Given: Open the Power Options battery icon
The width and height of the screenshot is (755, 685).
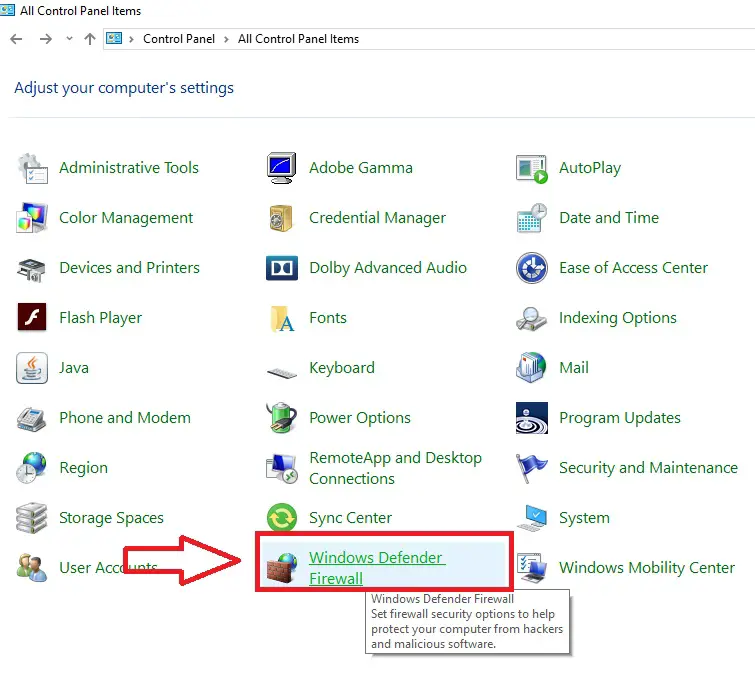Looking at the screenshot, I should pyautogui.click(x=282, y=417).
